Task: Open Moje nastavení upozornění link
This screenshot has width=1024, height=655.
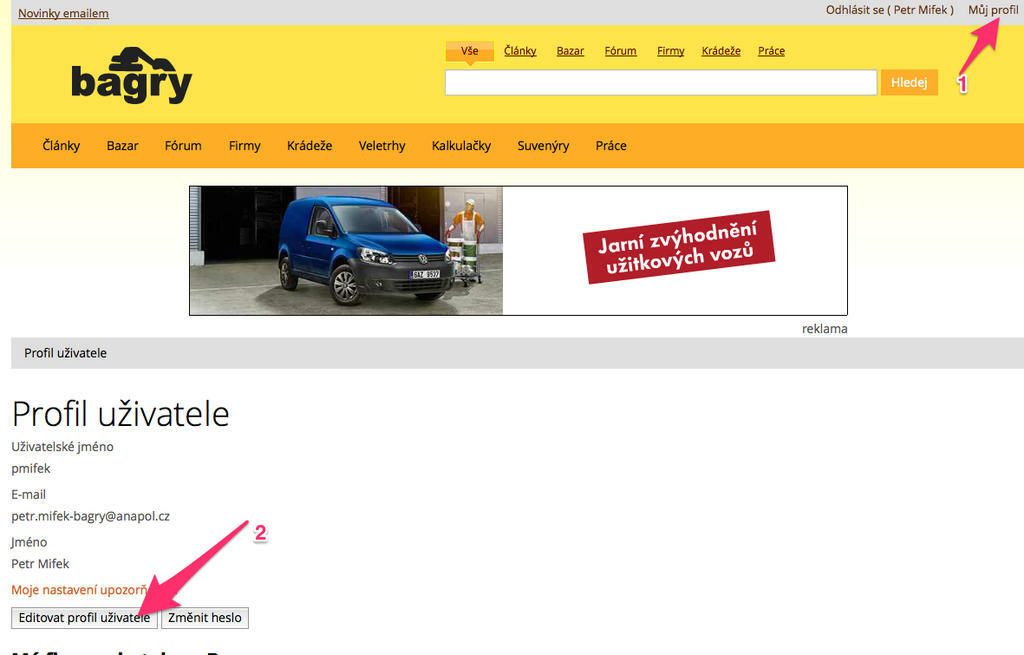Action: pyautogui.click(x=79, y=590)
